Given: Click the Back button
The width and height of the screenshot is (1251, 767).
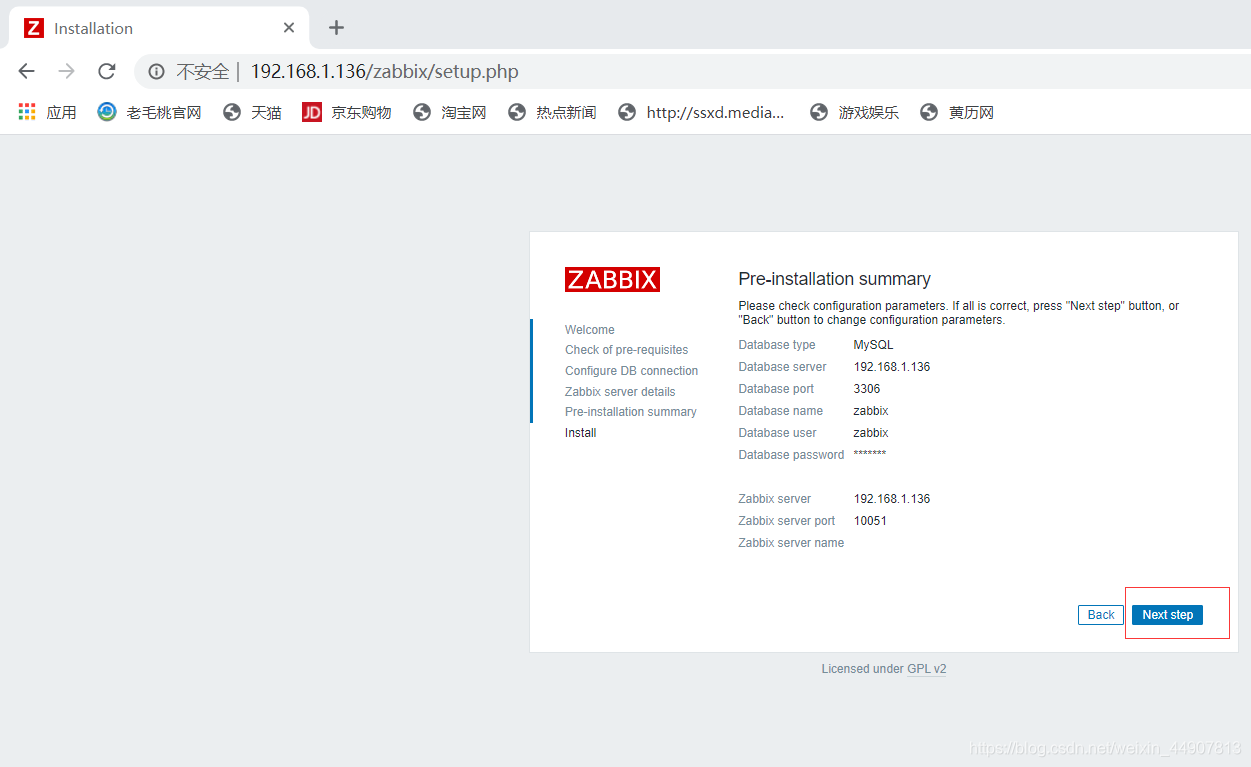Looking at the screenshot, I should [x=1101, y=615].
